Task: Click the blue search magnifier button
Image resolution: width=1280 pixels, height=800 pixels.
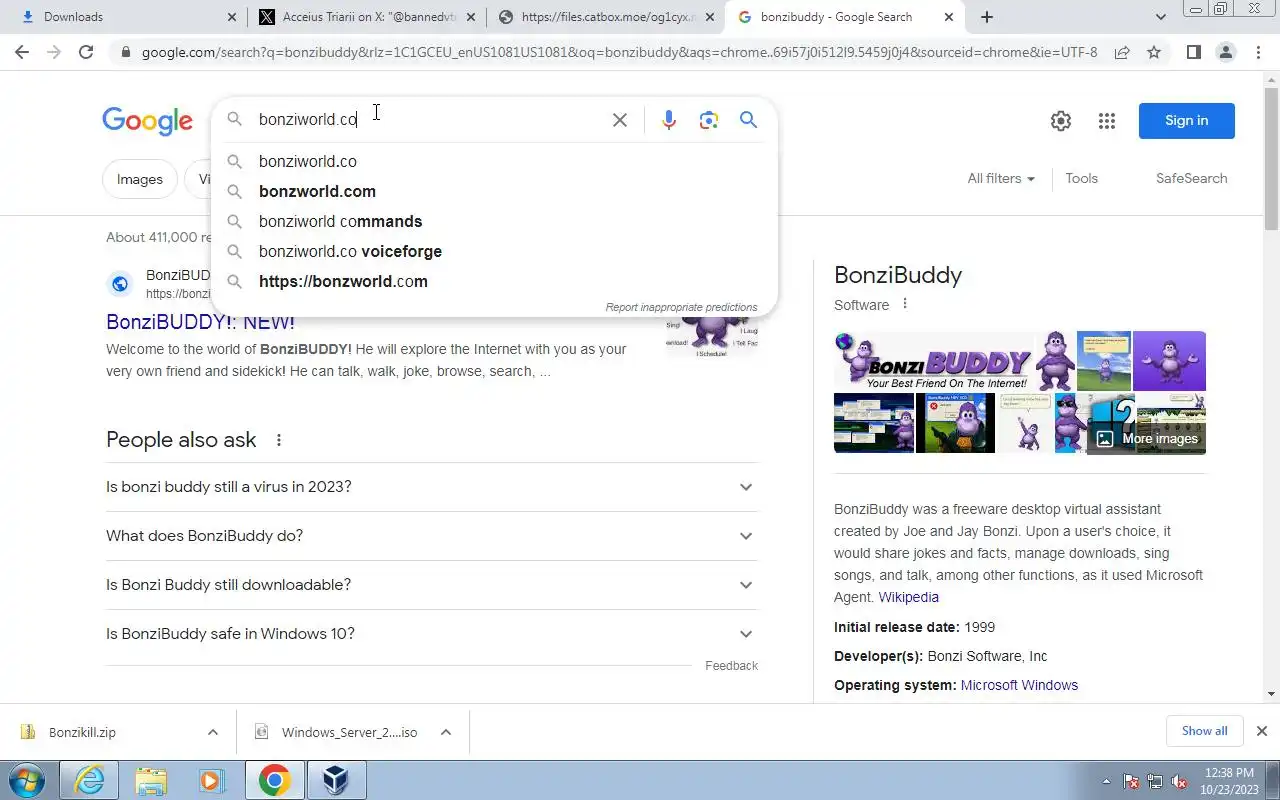Action: tap(748, 120)
